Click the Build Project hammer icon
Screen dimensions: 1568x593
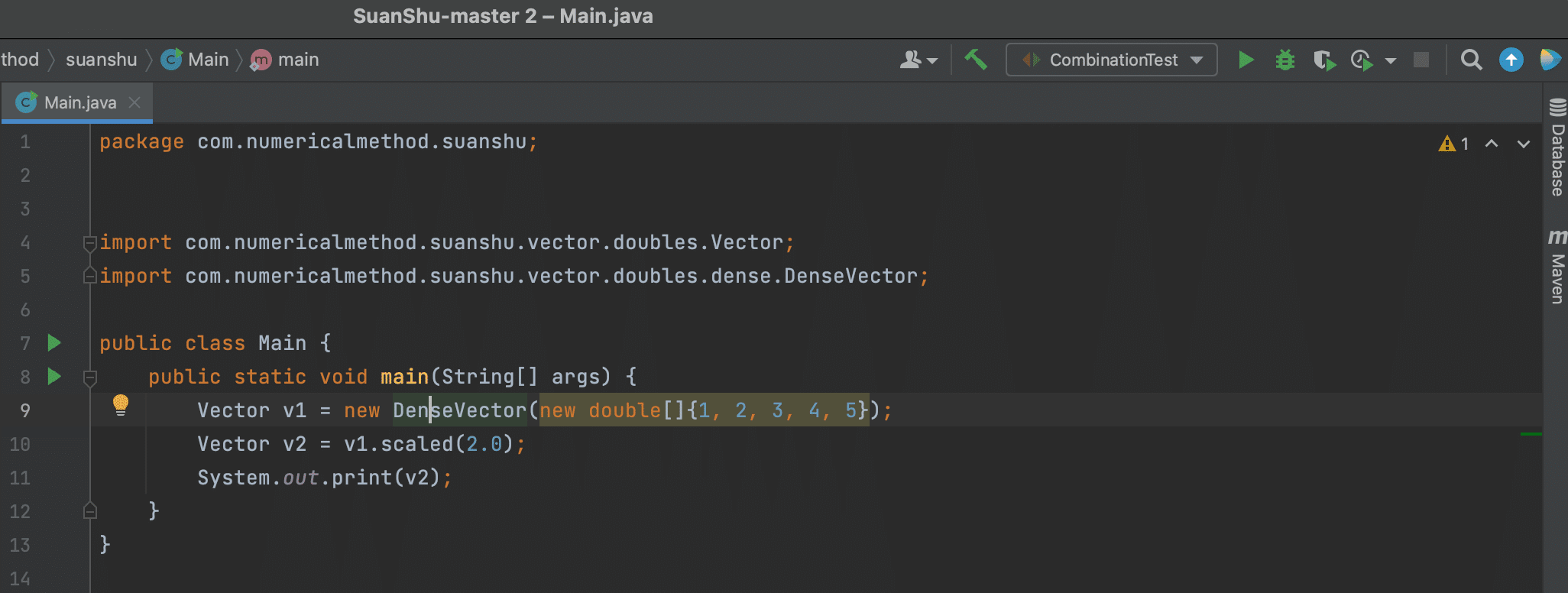tap(976, 60)
